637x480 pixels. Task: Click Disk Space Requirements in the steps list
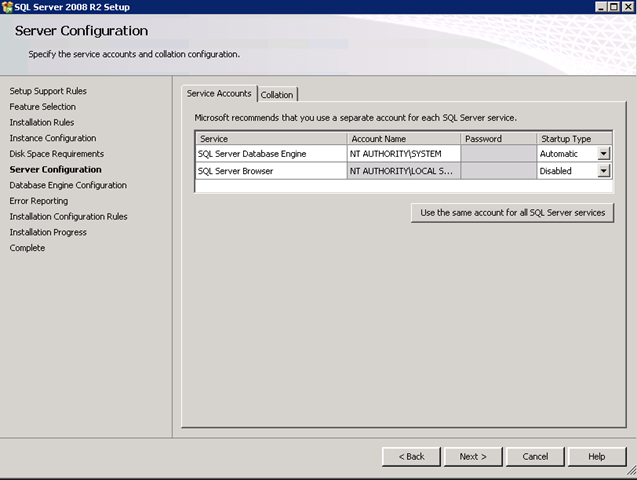56,154
